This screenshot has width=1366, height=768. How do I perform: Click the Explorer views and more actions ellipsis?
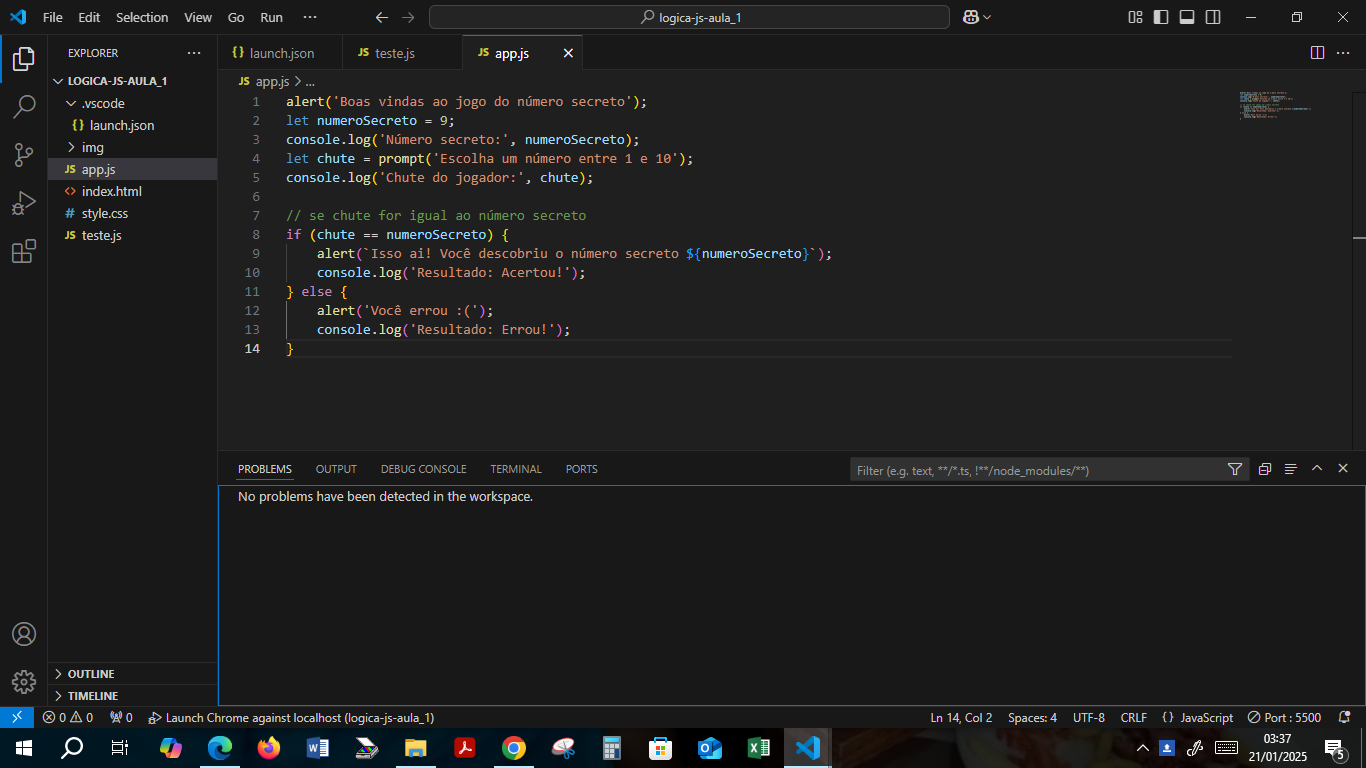[x=194, y=53]
